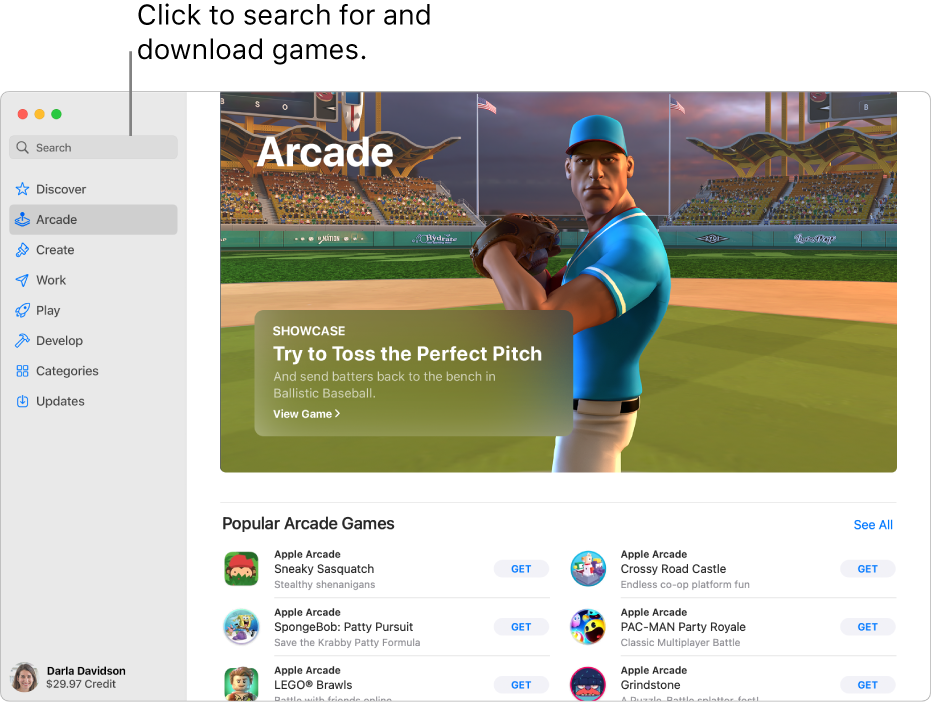931x702 pixels.
Task: Open the Crossy Road Castle app icon
Action: point(588,569)
